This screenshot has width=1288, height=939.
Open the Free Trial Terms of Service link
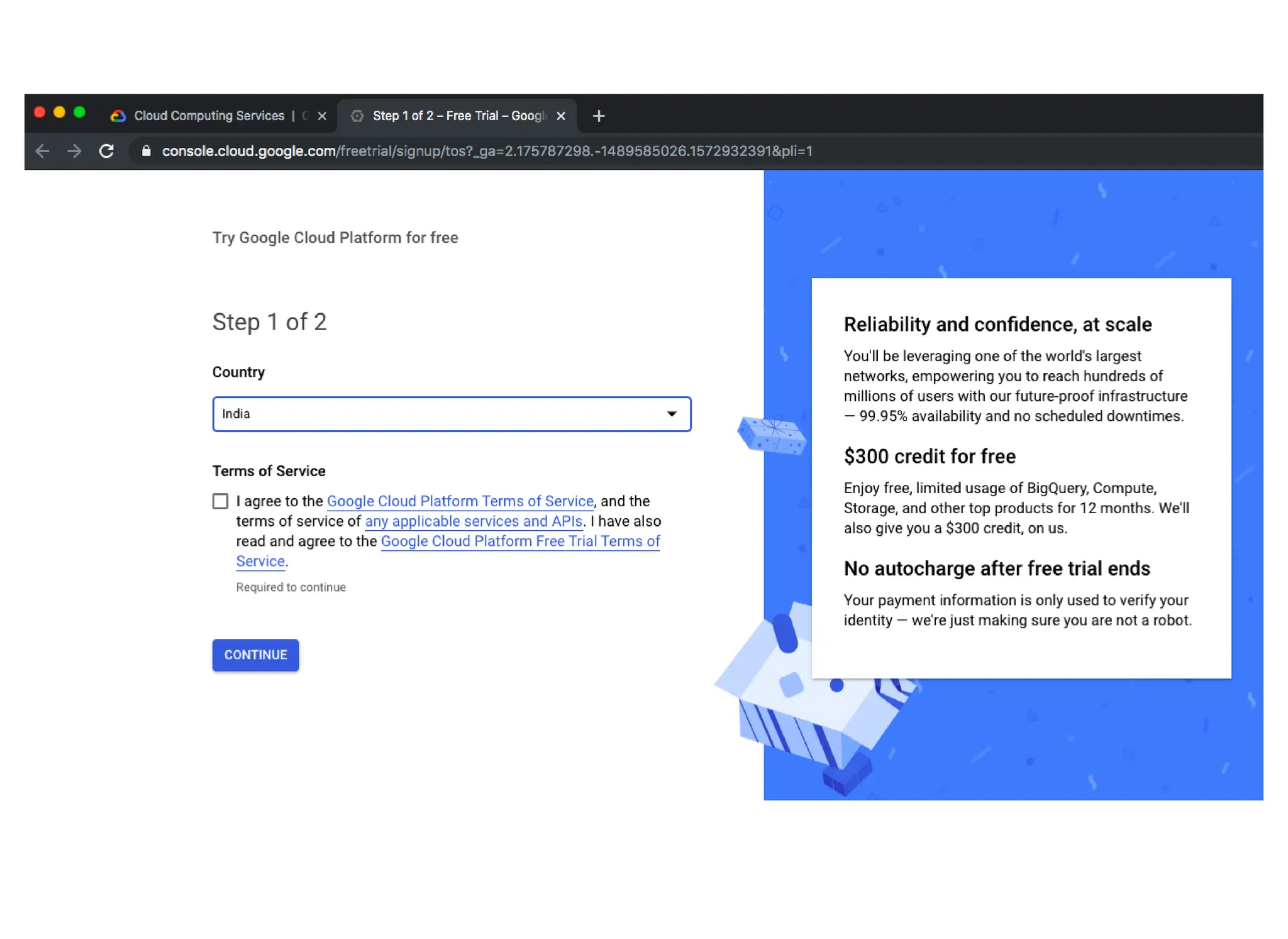click(520, 542)
